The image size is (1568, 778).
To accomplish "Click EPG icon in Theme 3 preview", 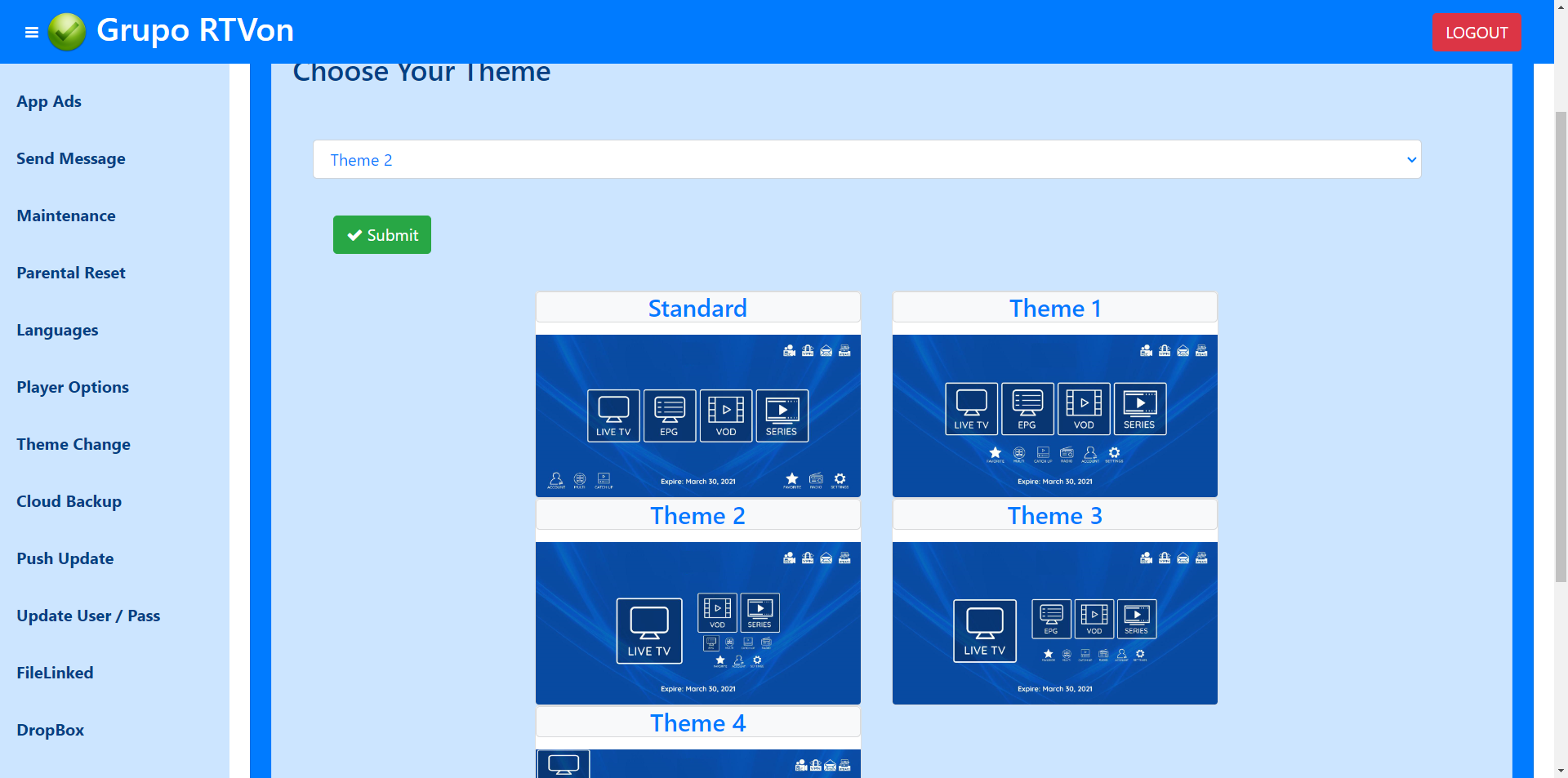I will [x=1051, y=619].
